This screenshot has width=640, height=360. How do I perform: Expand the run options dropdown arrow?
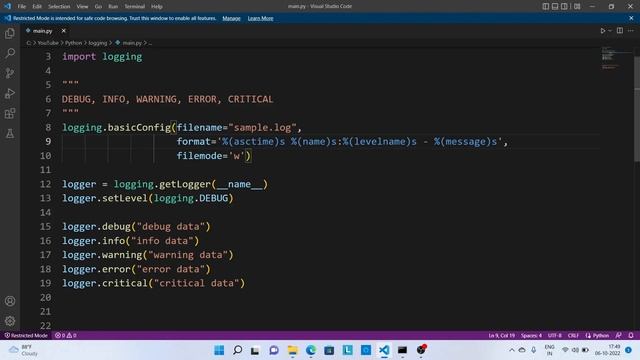pyautogui.click(x=610, y=31)
